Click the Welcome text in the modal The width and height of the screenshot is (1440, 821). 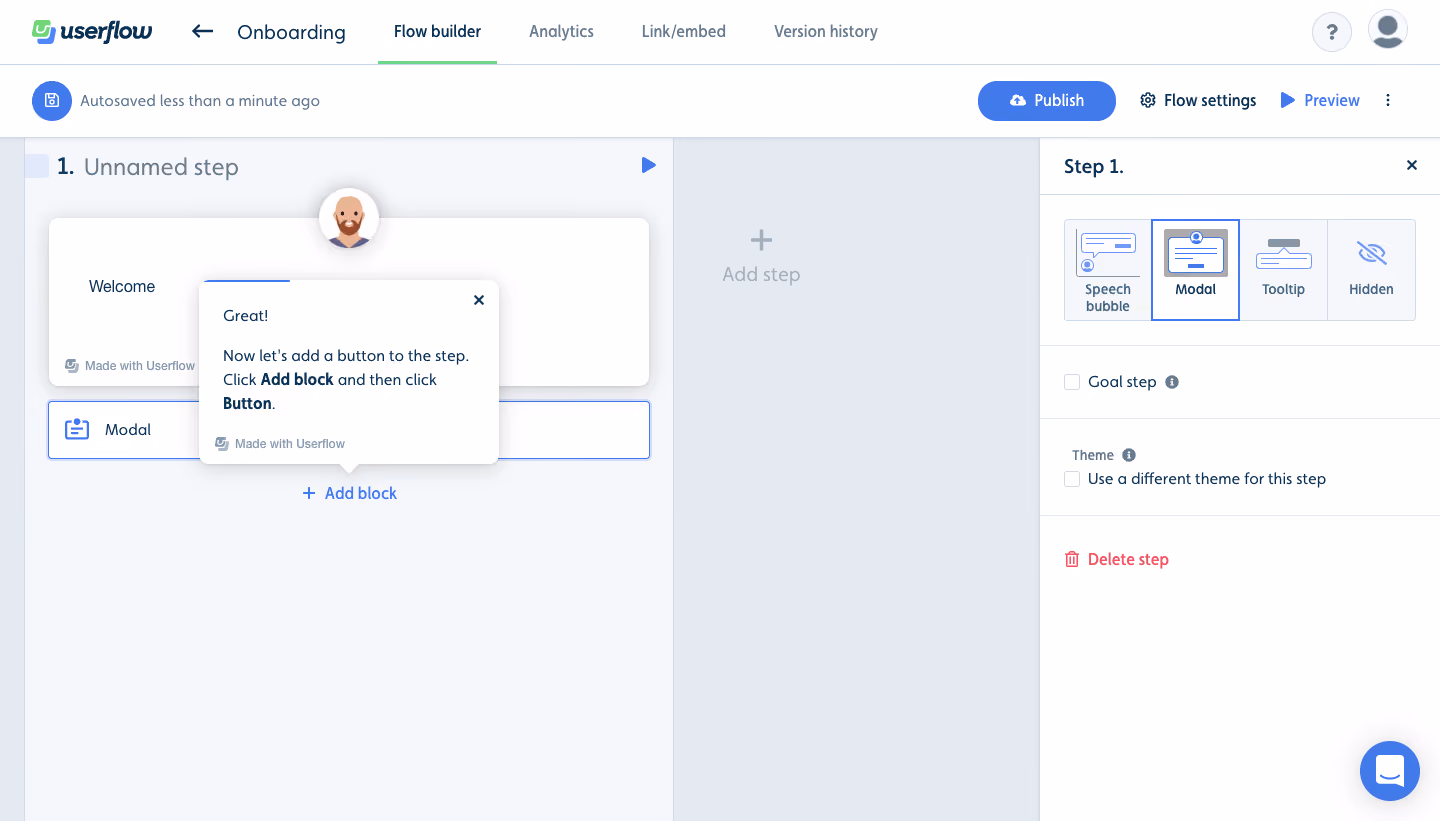click(122, 286)
